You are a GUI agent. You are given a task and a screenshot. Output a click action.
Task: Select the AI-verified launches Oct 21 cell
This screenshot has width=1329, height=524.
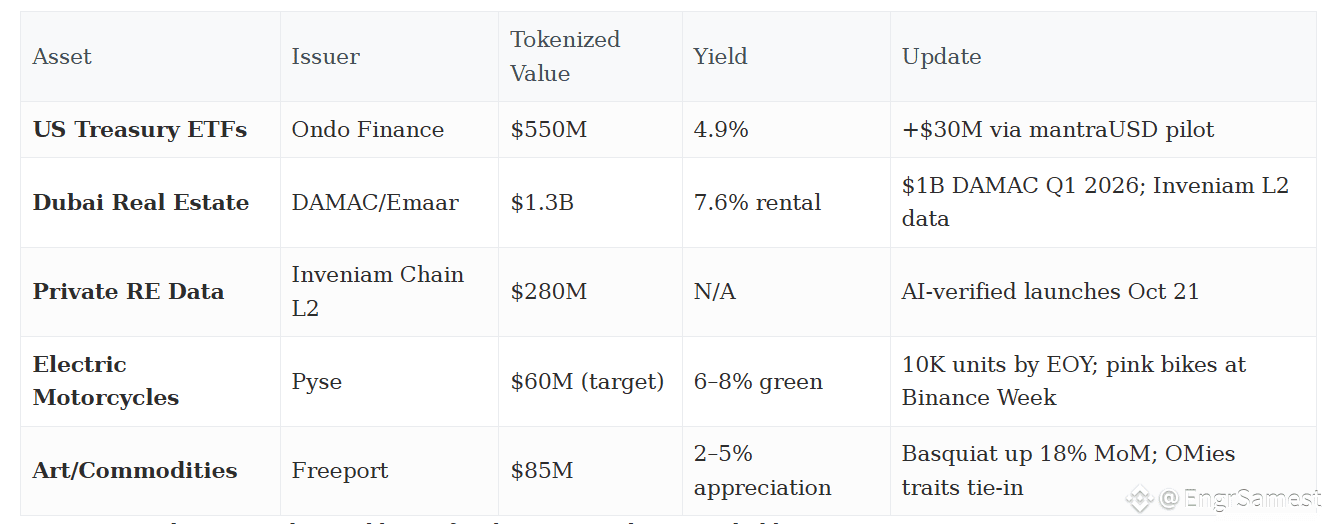point(1050,292)
